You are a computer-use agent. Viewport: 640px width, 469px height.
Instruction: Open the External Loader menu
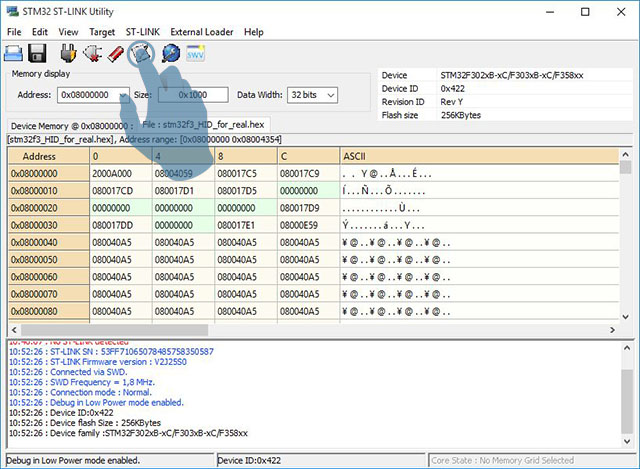[x=202, y=32]
